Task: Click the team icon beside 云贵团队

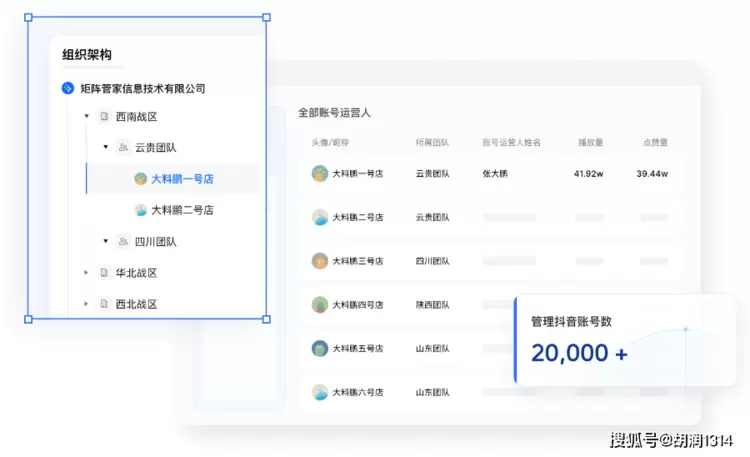Action: click(x=123, y=147)
